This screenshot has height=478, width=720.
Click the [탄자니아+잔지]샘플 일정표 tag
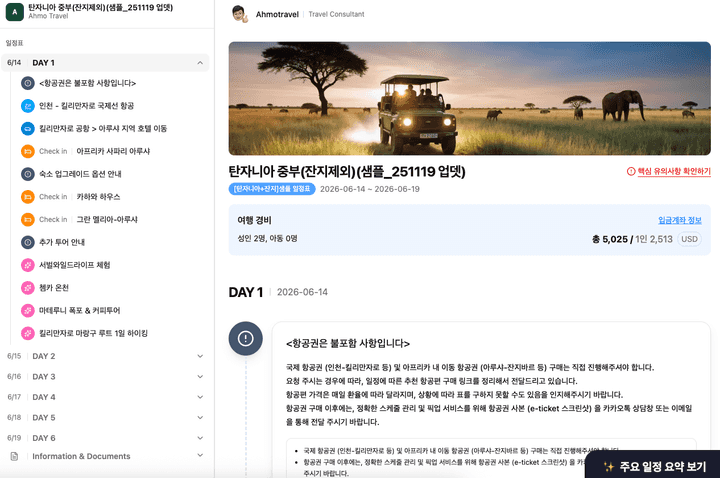point(272,189)
